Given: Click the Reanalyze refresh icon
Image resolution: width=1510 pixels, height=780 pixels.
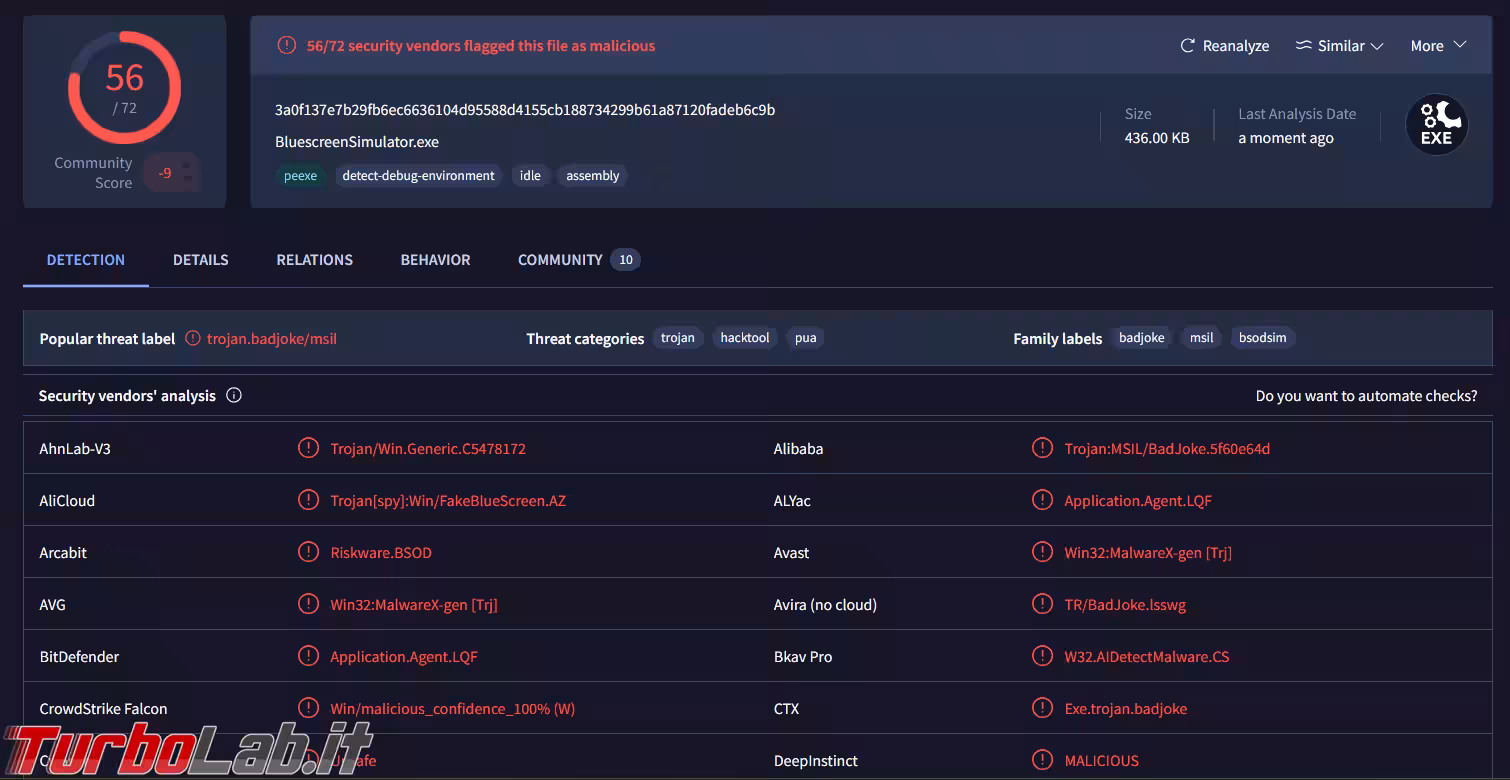Looking at the screenshot, I should [1188, 46].
